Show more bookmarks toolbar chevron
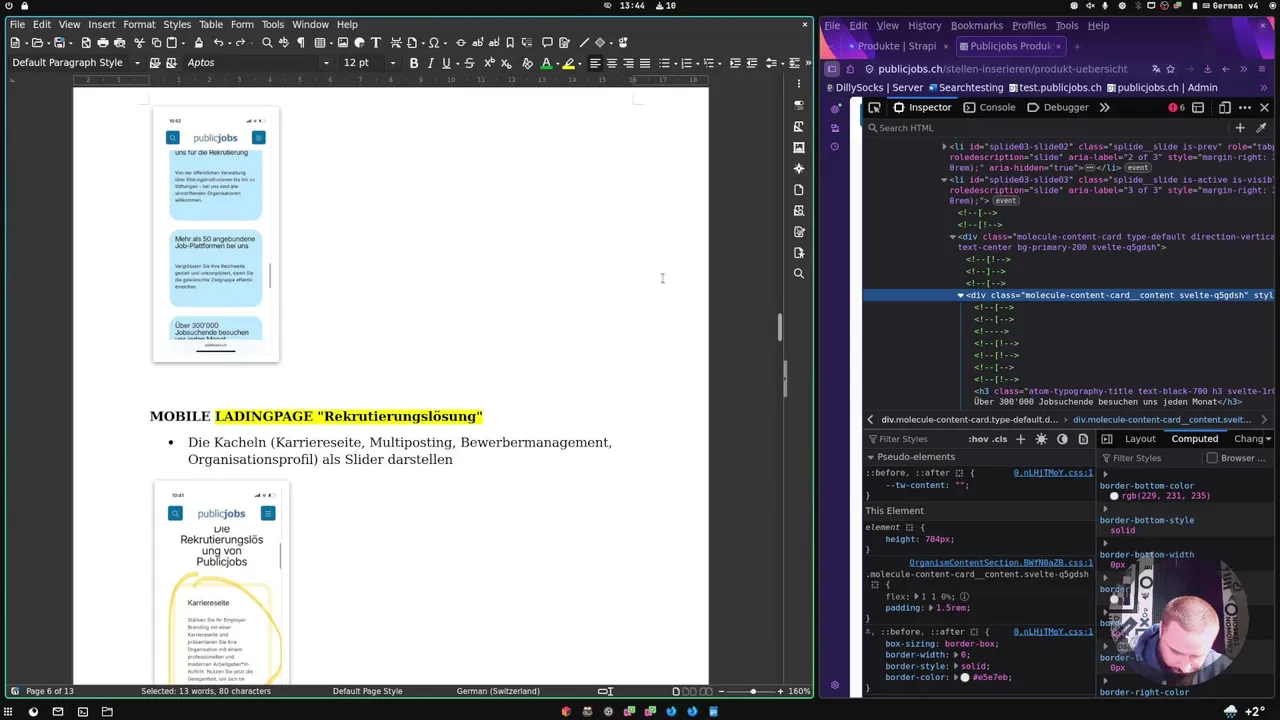The width and height of the screenshot is (1280, 720). 1263,88
